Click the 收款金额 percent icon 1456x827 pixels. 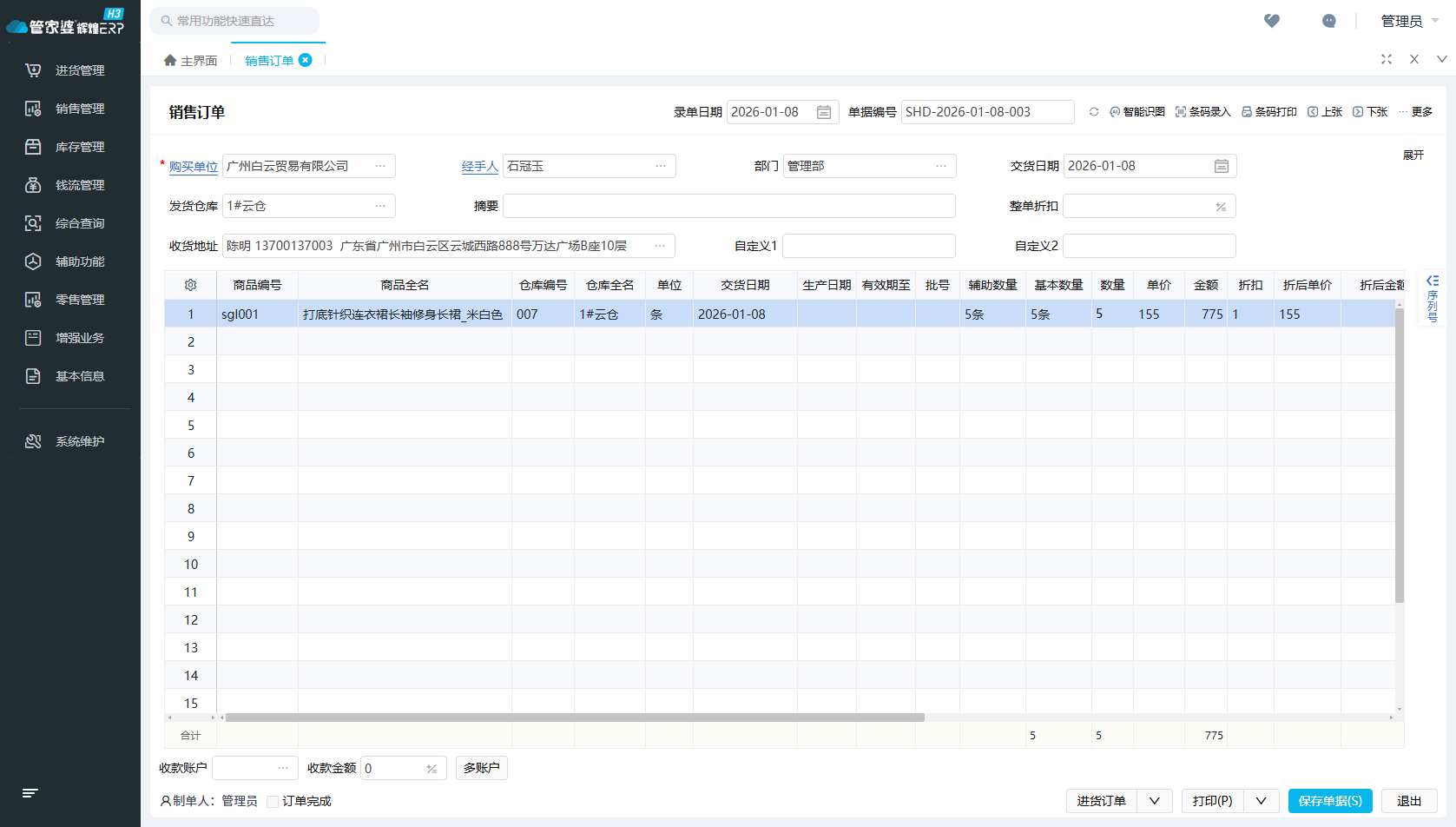pos(432,769)
